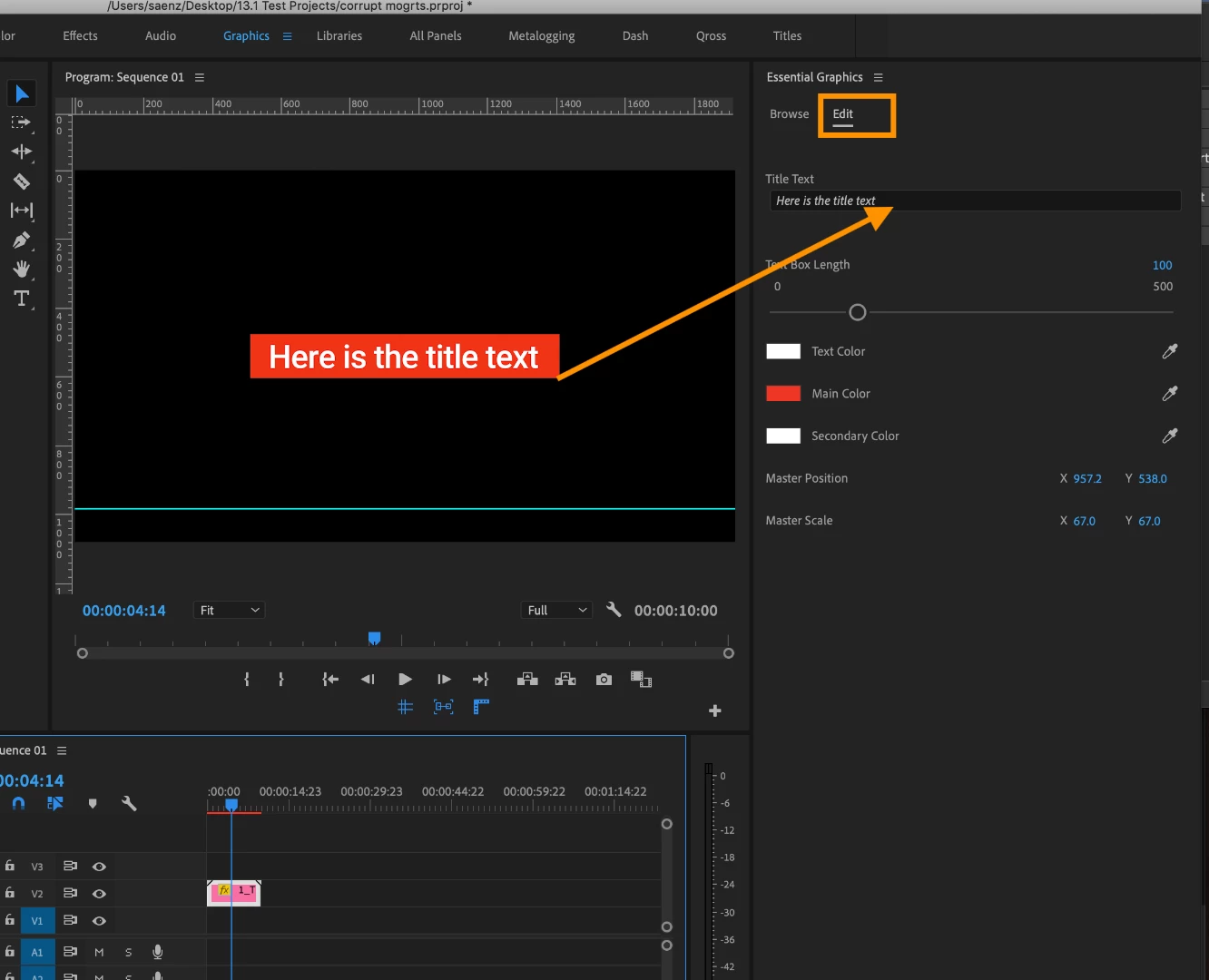Select the Hand tool
Image resolution: width=1209 pixels, height=980 pixels.
point(22,269)
